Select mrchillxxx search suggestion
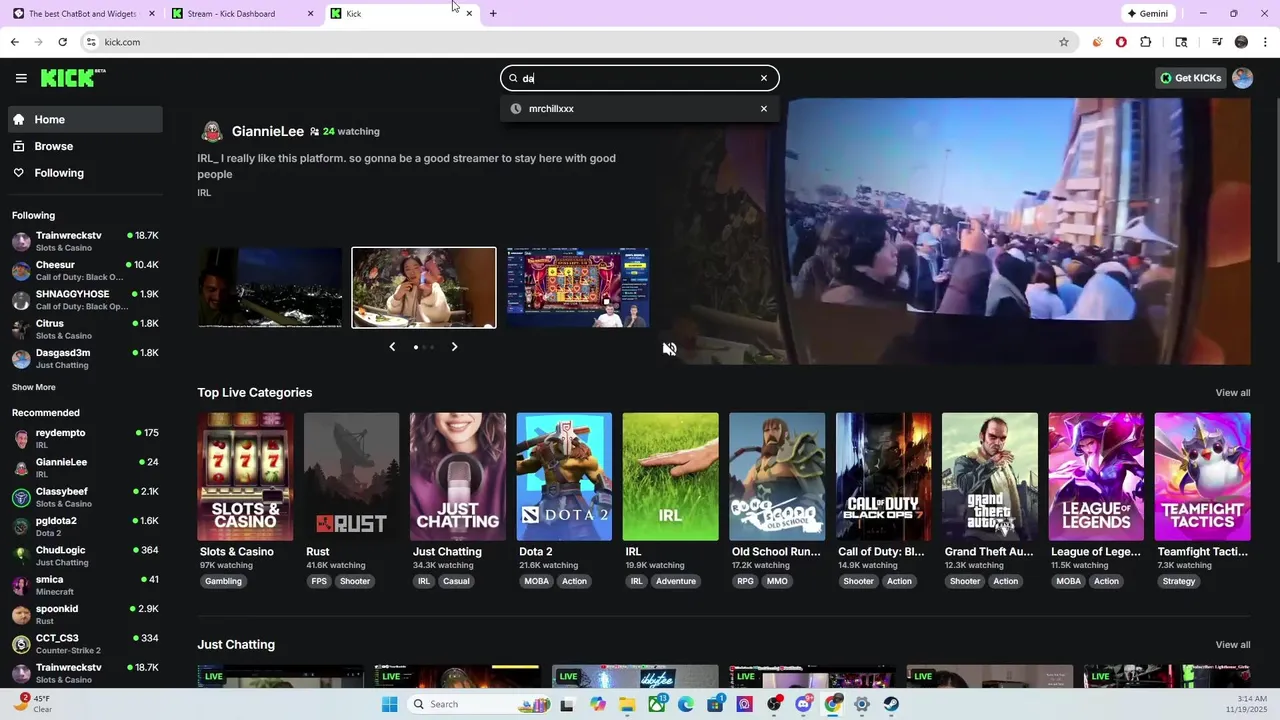The width and height of the screenshot is (1280, 720). [640, 109]
